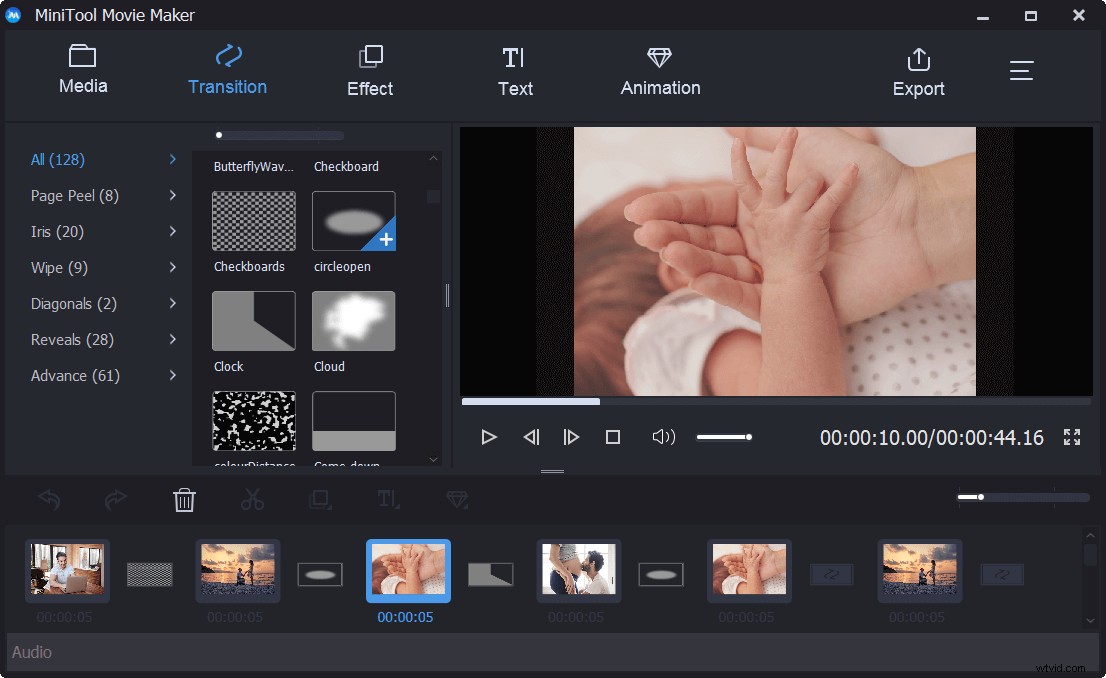Switch to the Media tab
This screenshot has width=1106, height=678.
[83, 70]
